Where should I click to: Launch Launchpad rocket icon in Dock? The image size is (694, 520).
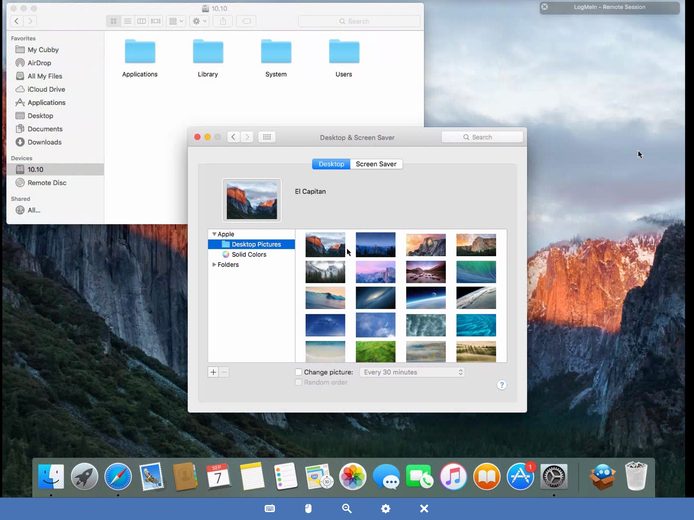[x=84, y=477]
